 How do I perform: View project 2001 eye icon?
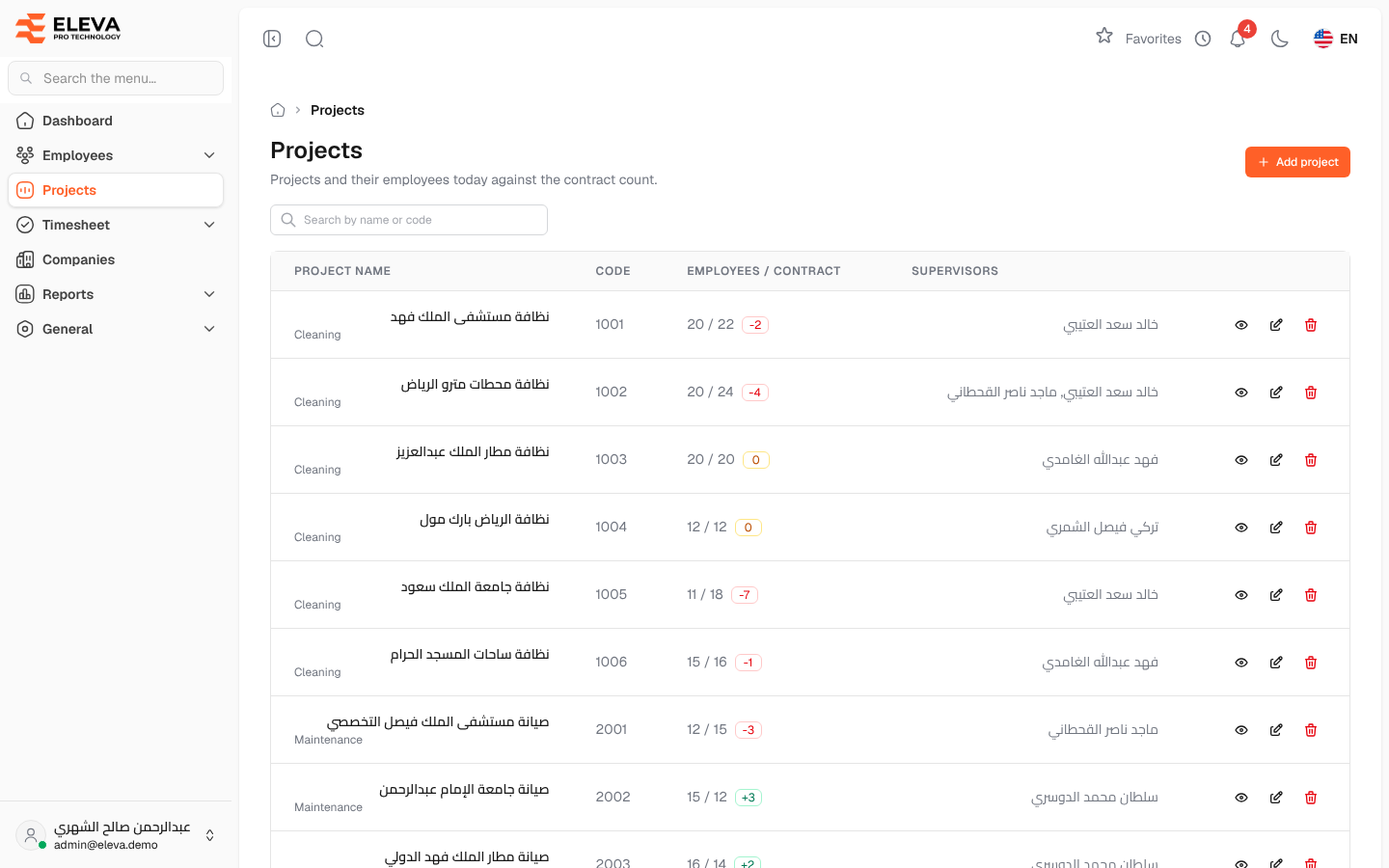1241,730
